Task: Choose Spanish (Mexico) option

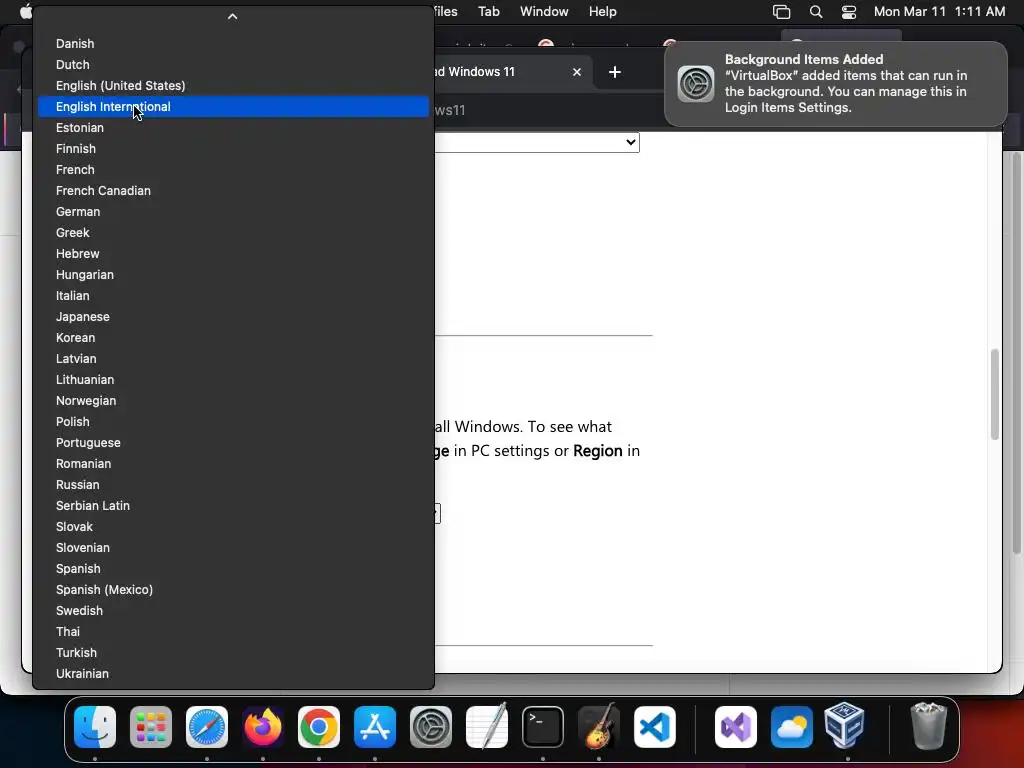Action: (233, 590)
